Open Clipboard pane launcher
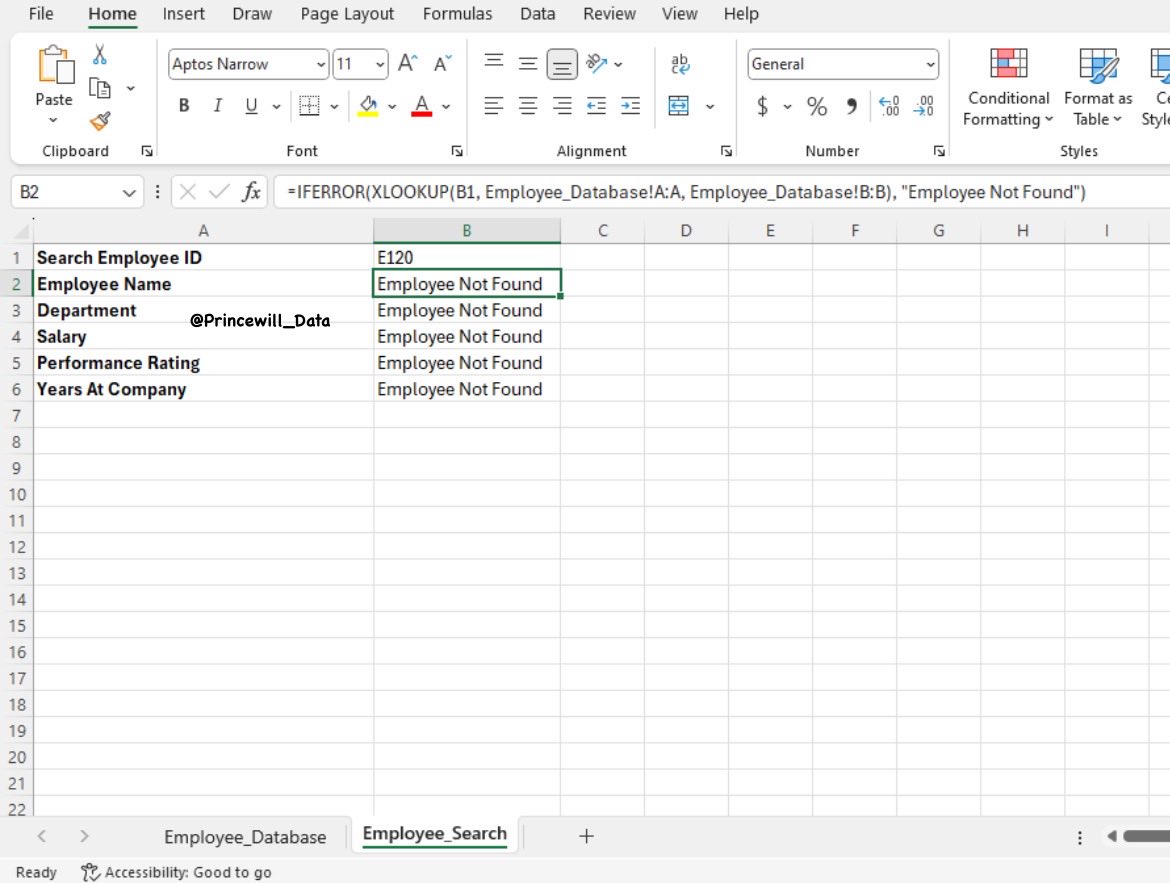The image size is (1170, 883). click(x=147, y=151)
